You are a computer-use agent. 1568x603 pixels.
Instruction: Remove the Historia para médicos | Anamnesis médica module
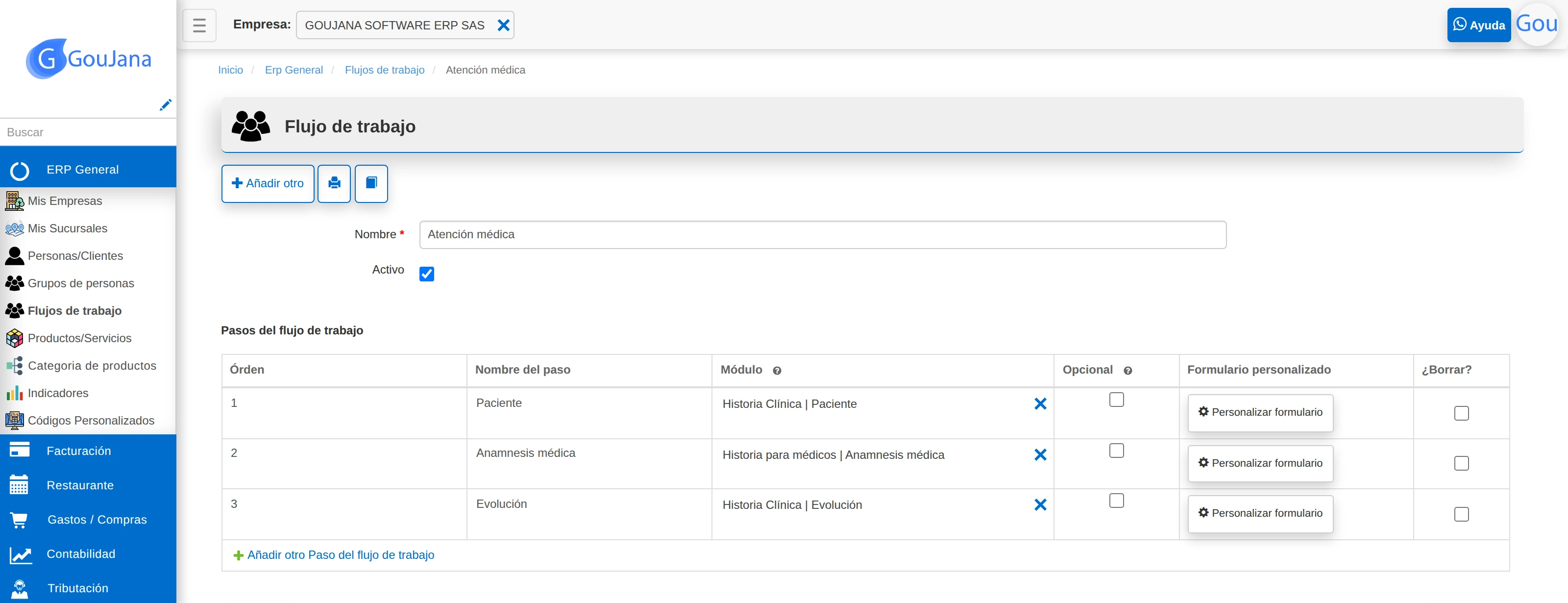[x=1040, y=455]
